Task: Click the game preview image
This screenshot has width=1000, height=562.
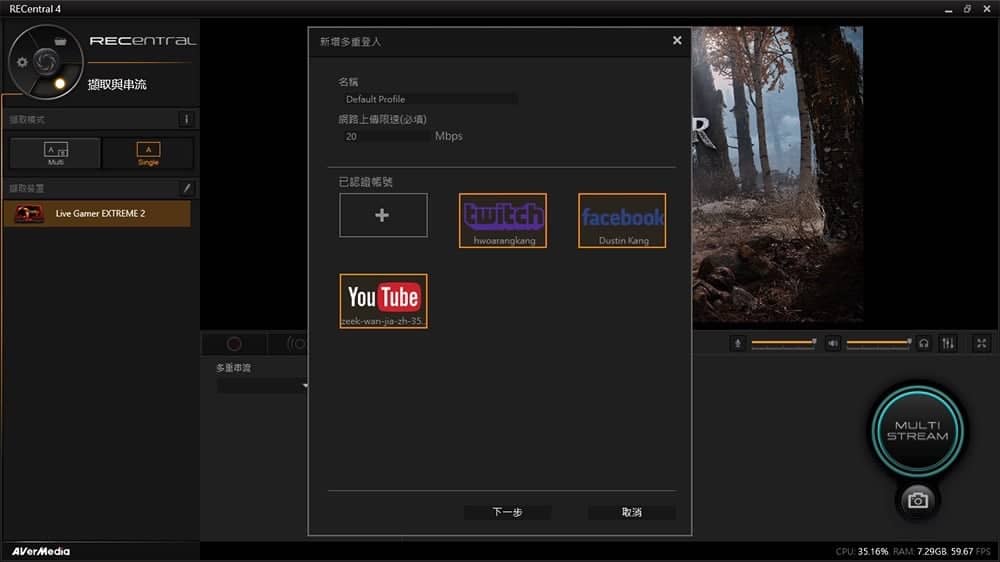Action: [x=777, y=176]
